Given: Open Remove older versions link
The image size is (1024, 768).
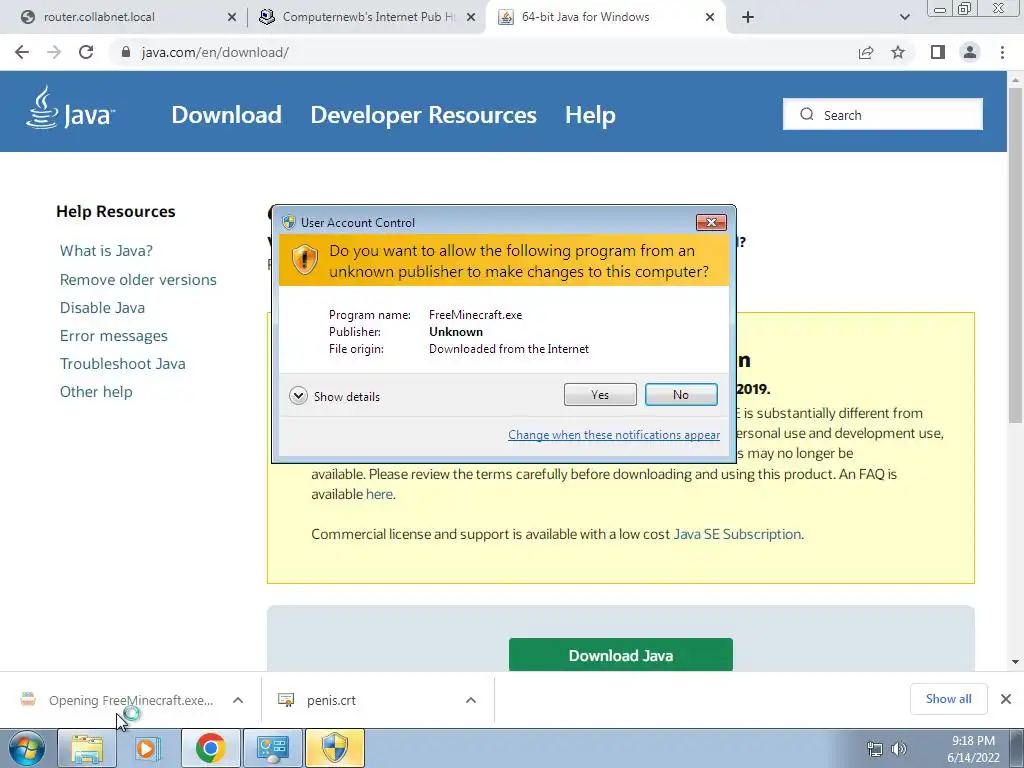Looking at the screenshot, I should (138, 280).
